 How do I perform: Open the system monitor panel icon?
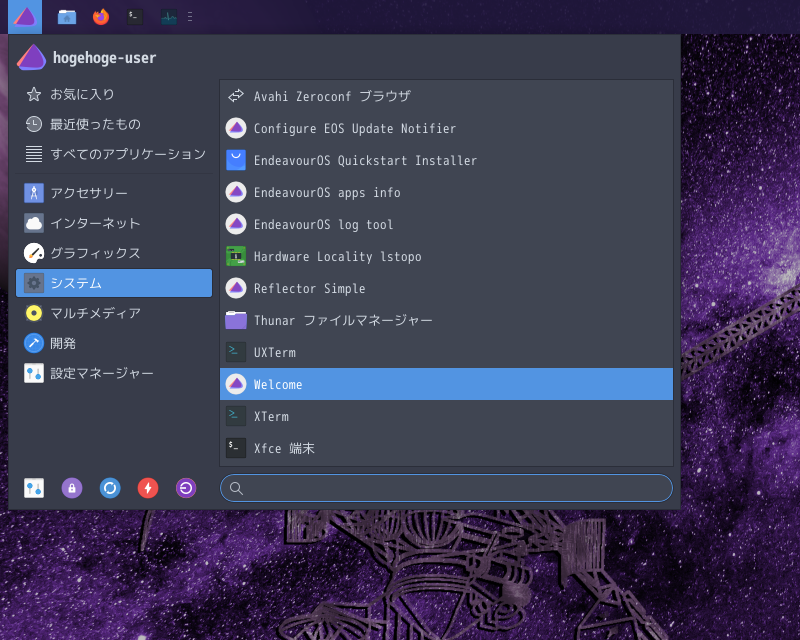[169, 17]
